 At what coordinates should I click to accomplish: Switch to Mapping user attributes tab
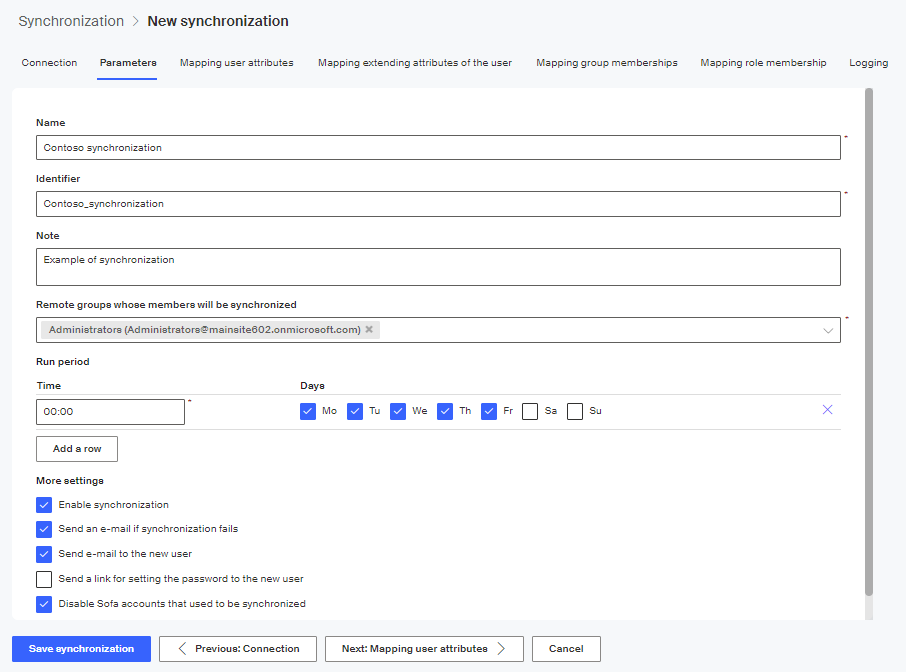click(x=237, y=63)
